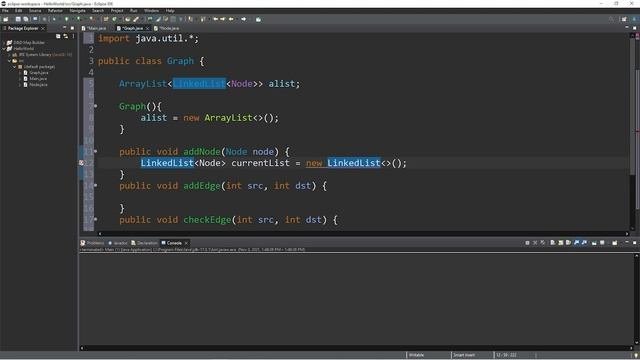Close the Package Explorer view
The image size is (640, 360).
[43, 28]
